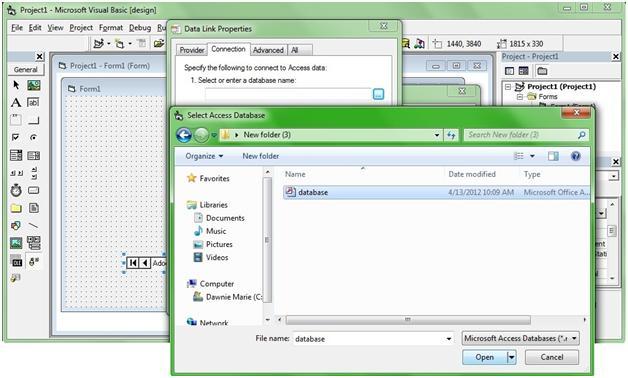
Task: Open the Project menu
Action: coord(81,28)
